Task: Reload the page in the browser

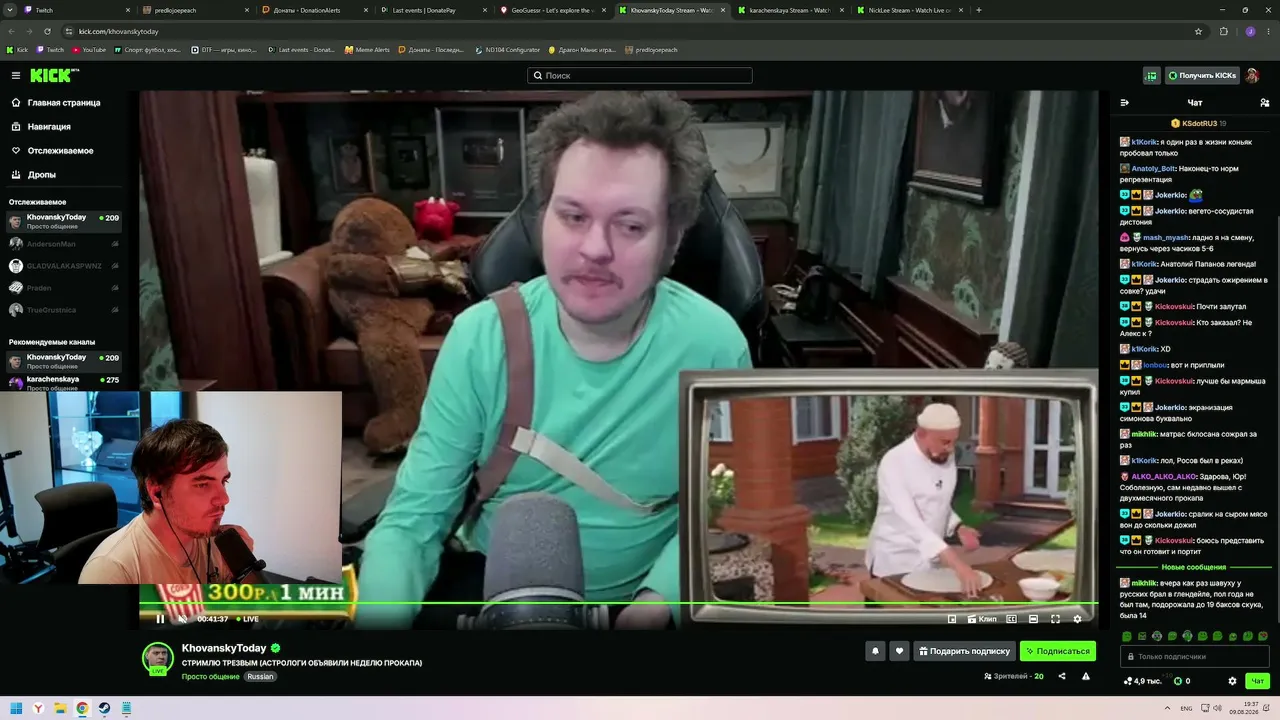Action: tap(47, 31)
